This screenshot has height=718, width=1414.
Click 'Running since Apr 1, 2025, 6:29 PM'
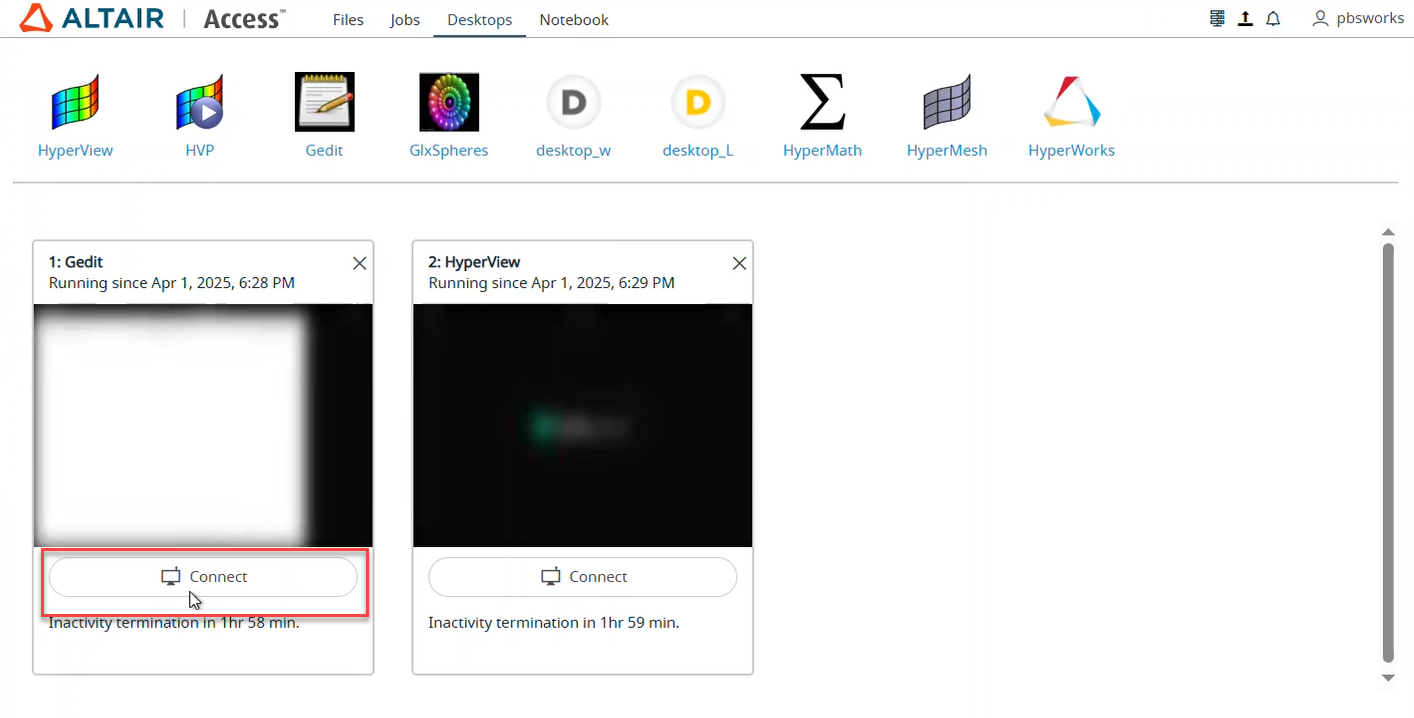[552, 283]
